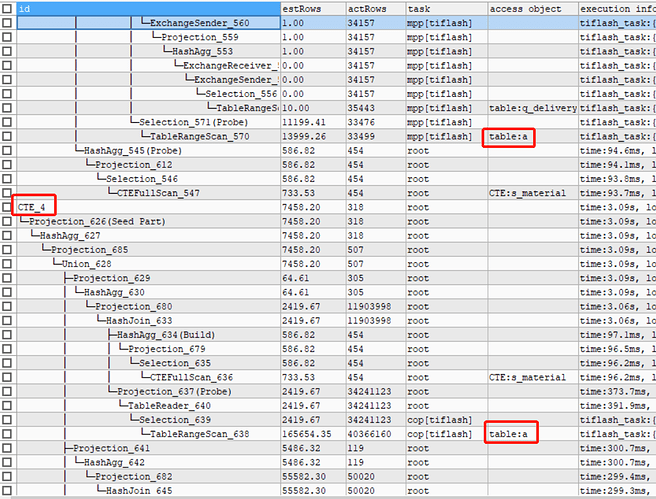The height and width of the screenshot is (499, 656).
Task: Select the HashAgg_642 node
Action: (114, 463)
